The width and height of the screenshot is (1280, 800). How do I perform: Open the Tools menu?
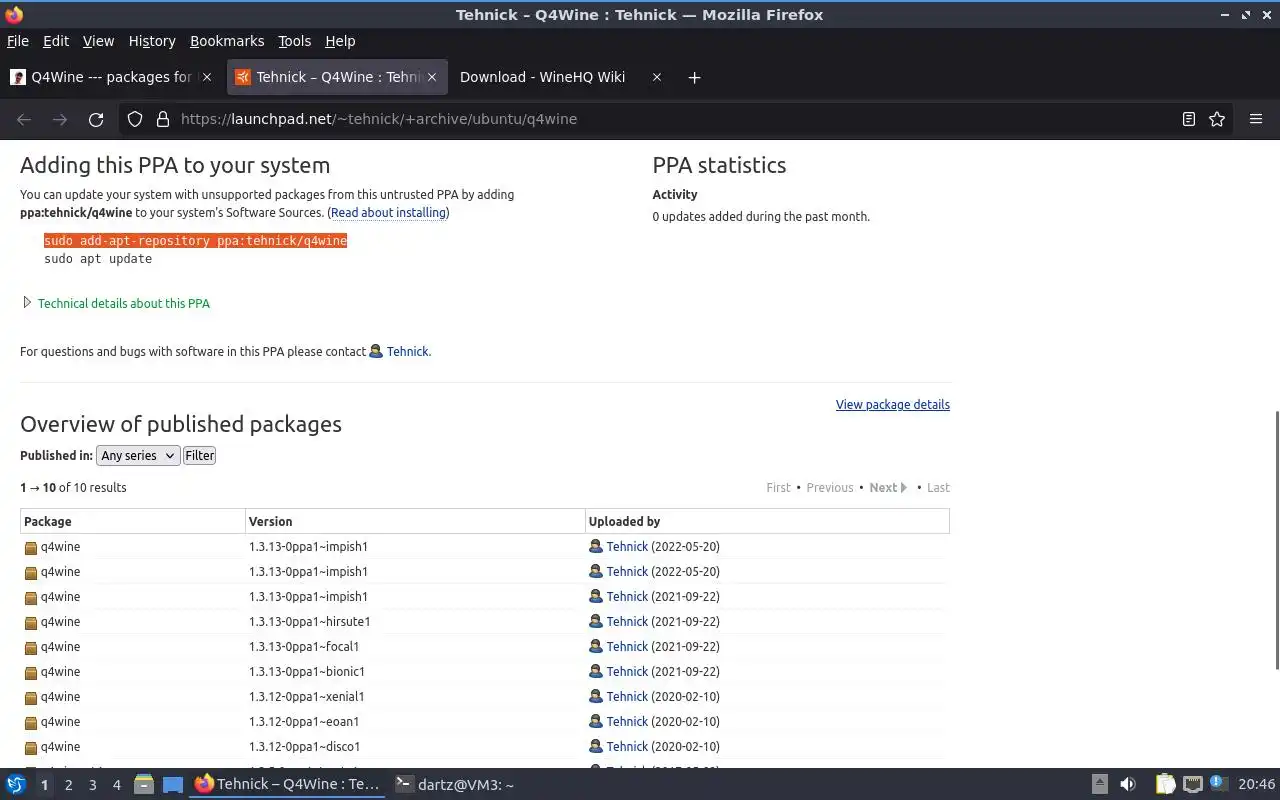[294, 41]
